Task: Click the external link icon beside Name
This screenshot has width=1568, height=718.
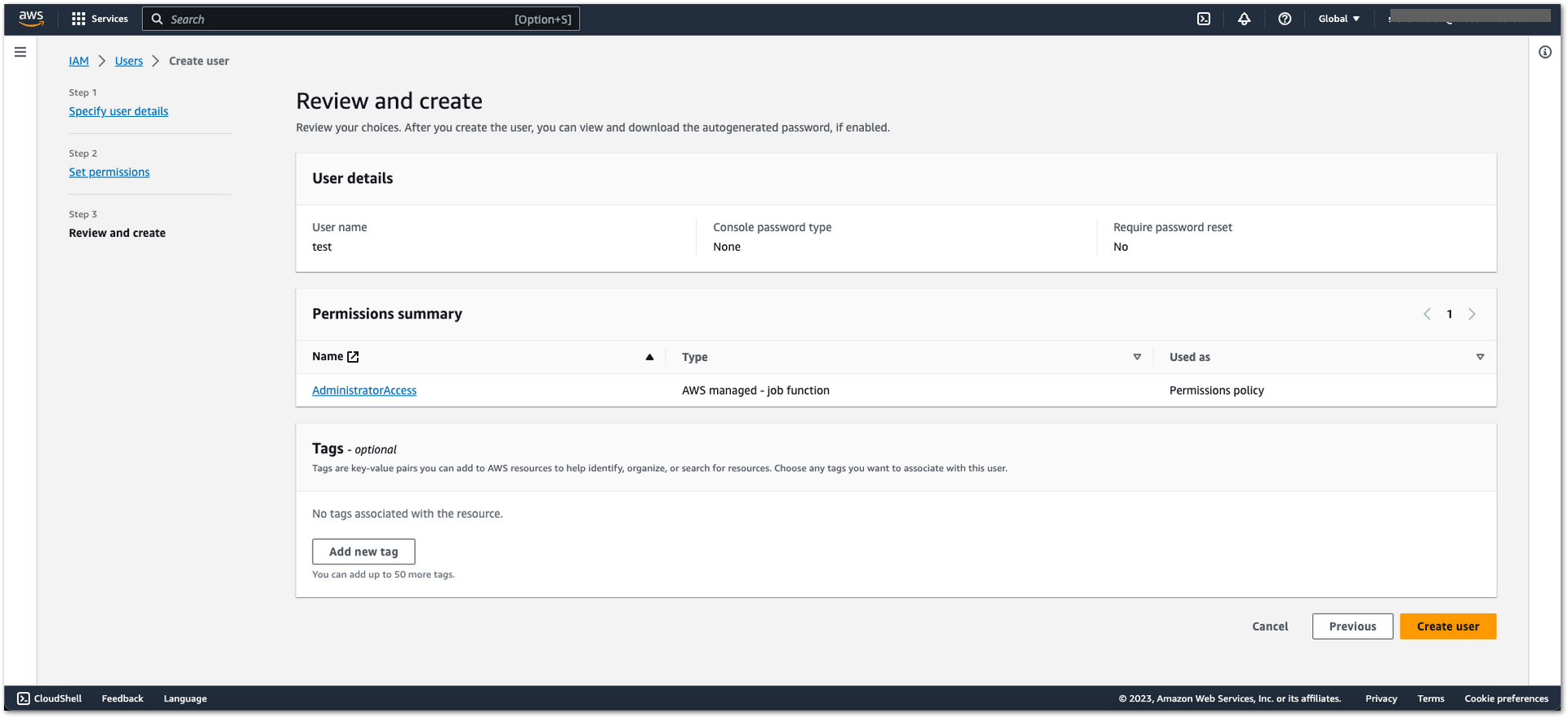Action: pos(353,357)
